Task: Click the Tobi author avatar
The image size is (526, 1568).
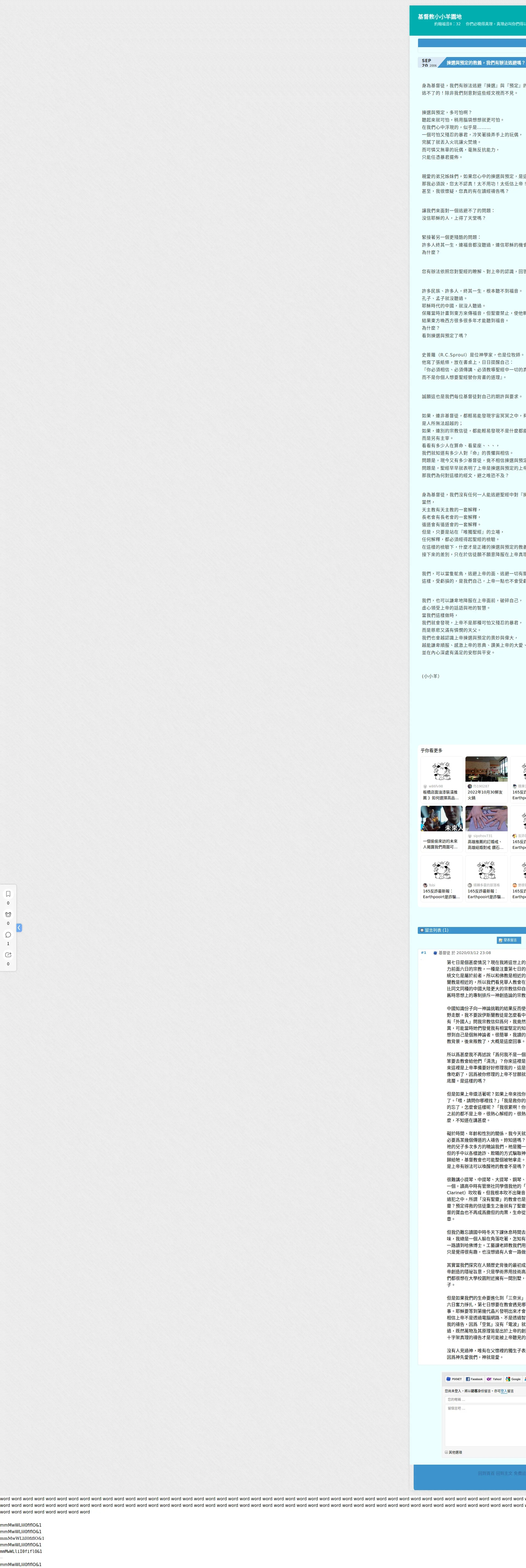Action: coord(425,885)
